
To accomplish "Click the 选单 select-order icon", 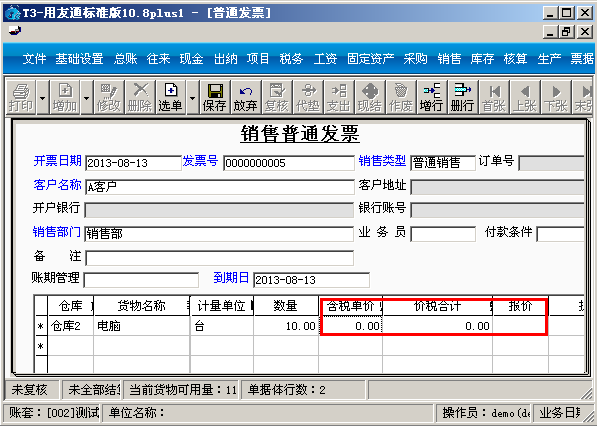I will pyautogui.click(x=171, y=97).
